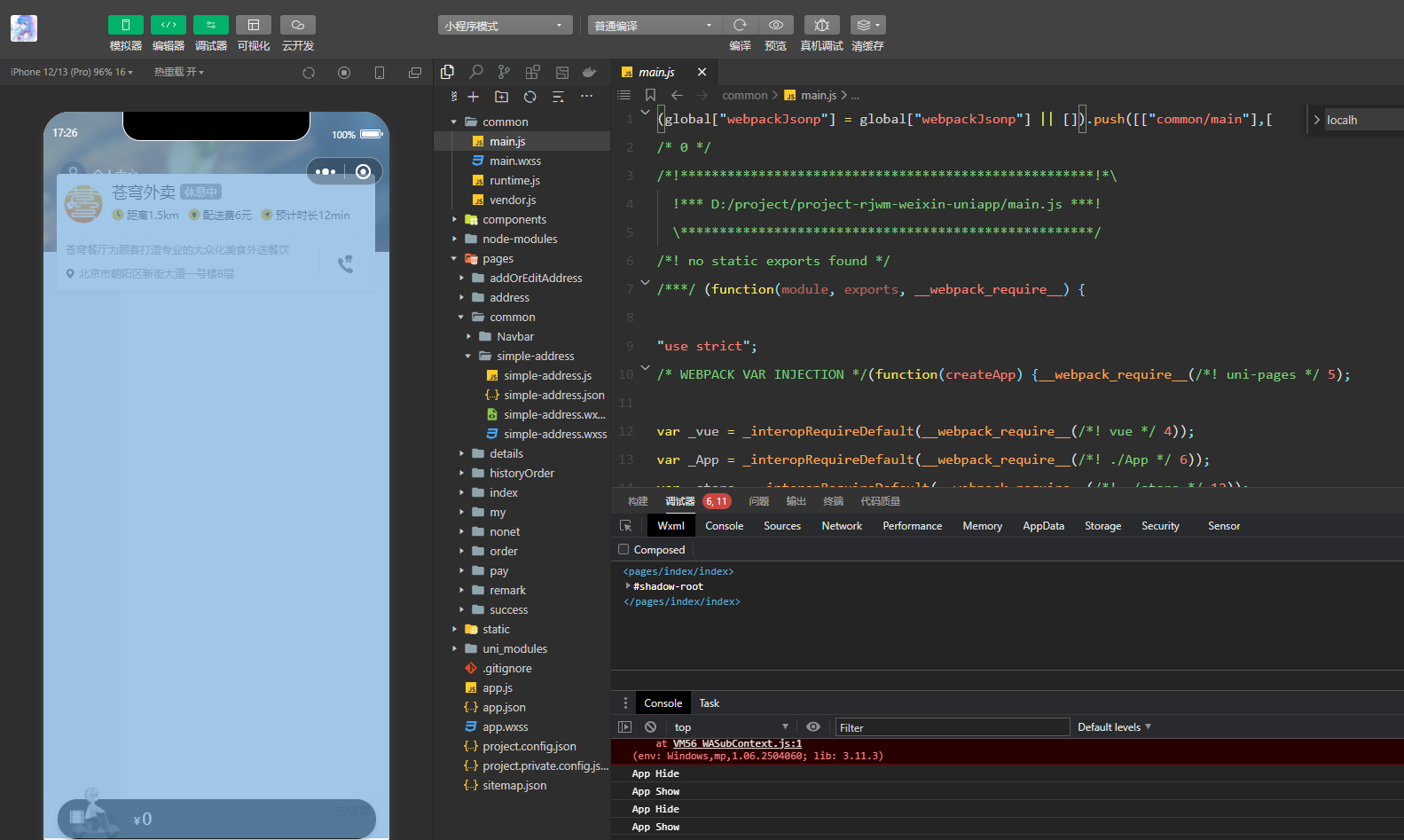
Task: Expand the components folder
Action: click(x=455, y=220)
